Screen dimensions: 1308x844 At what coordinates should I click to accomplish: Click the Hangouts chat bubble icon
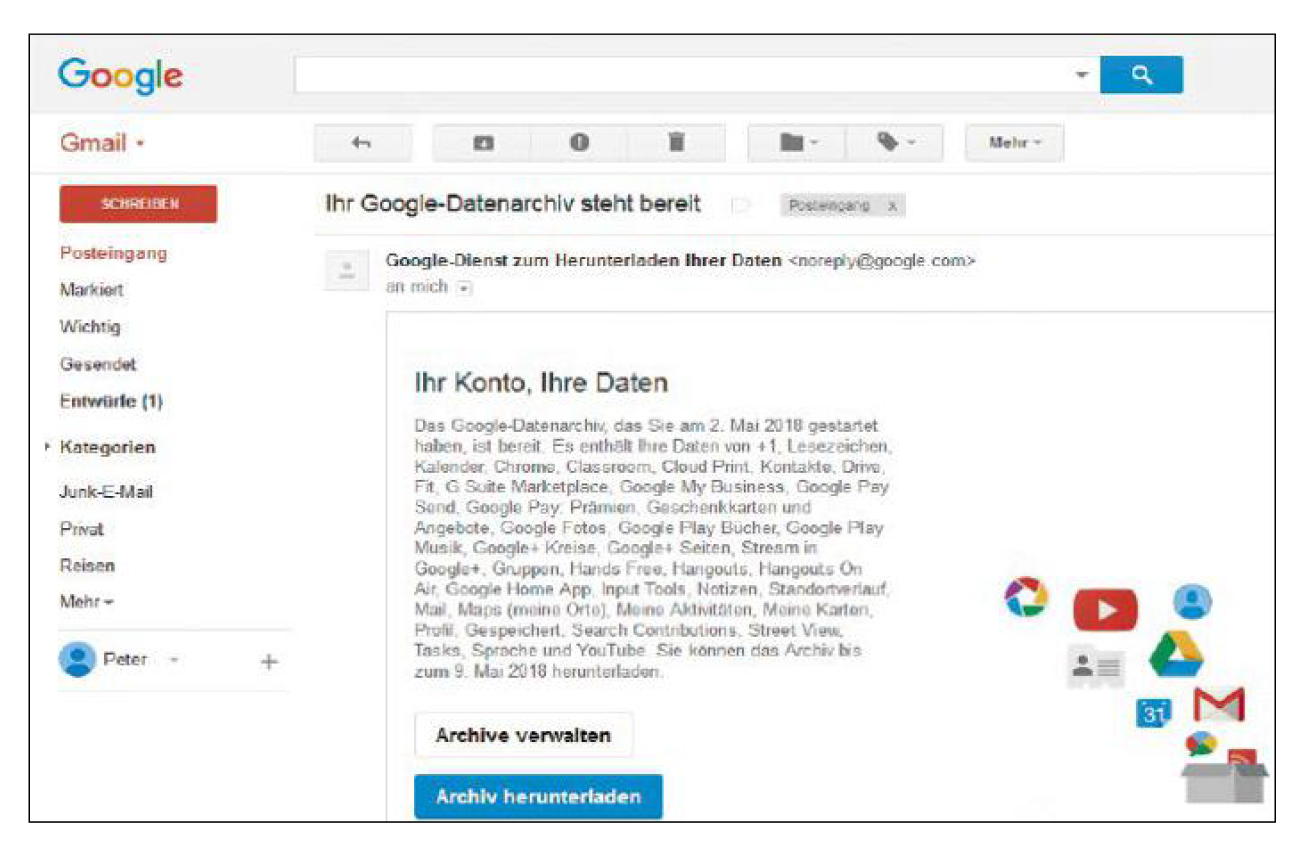(x=1200, y=744)
